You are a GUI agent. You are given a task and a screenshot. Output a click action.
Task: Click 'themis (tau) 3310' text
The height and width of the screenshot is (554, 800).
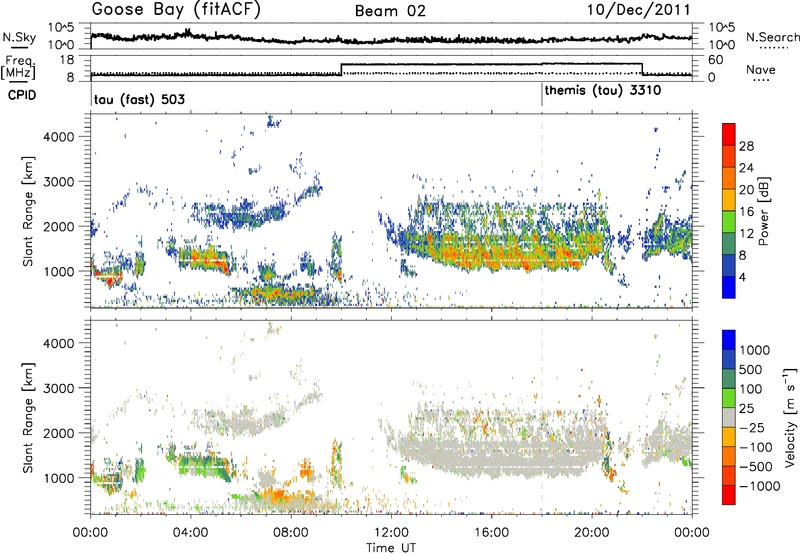click(603, 91)
